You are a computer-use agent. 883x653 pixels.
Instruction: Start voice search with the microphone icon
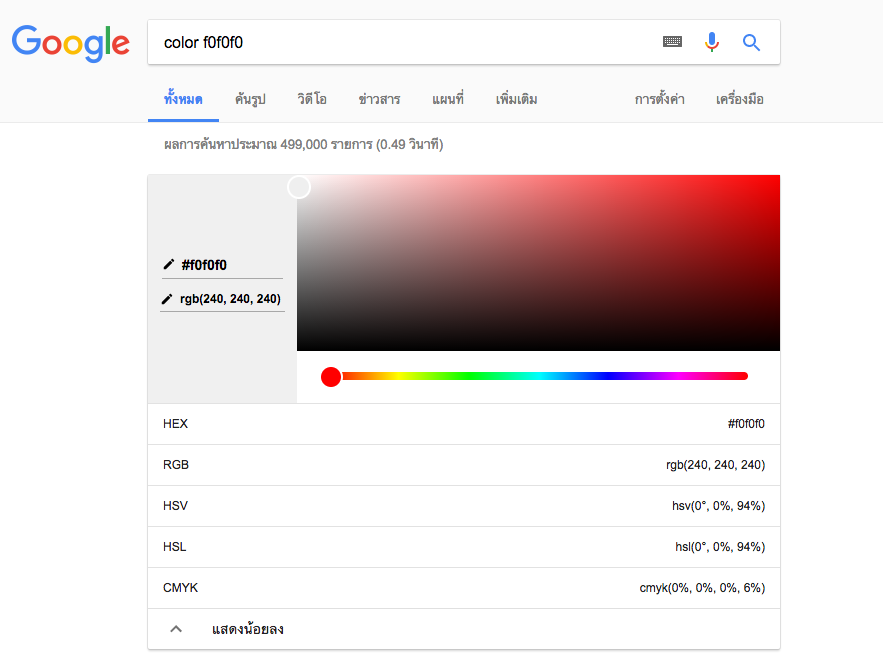click(x=712, y=42)
